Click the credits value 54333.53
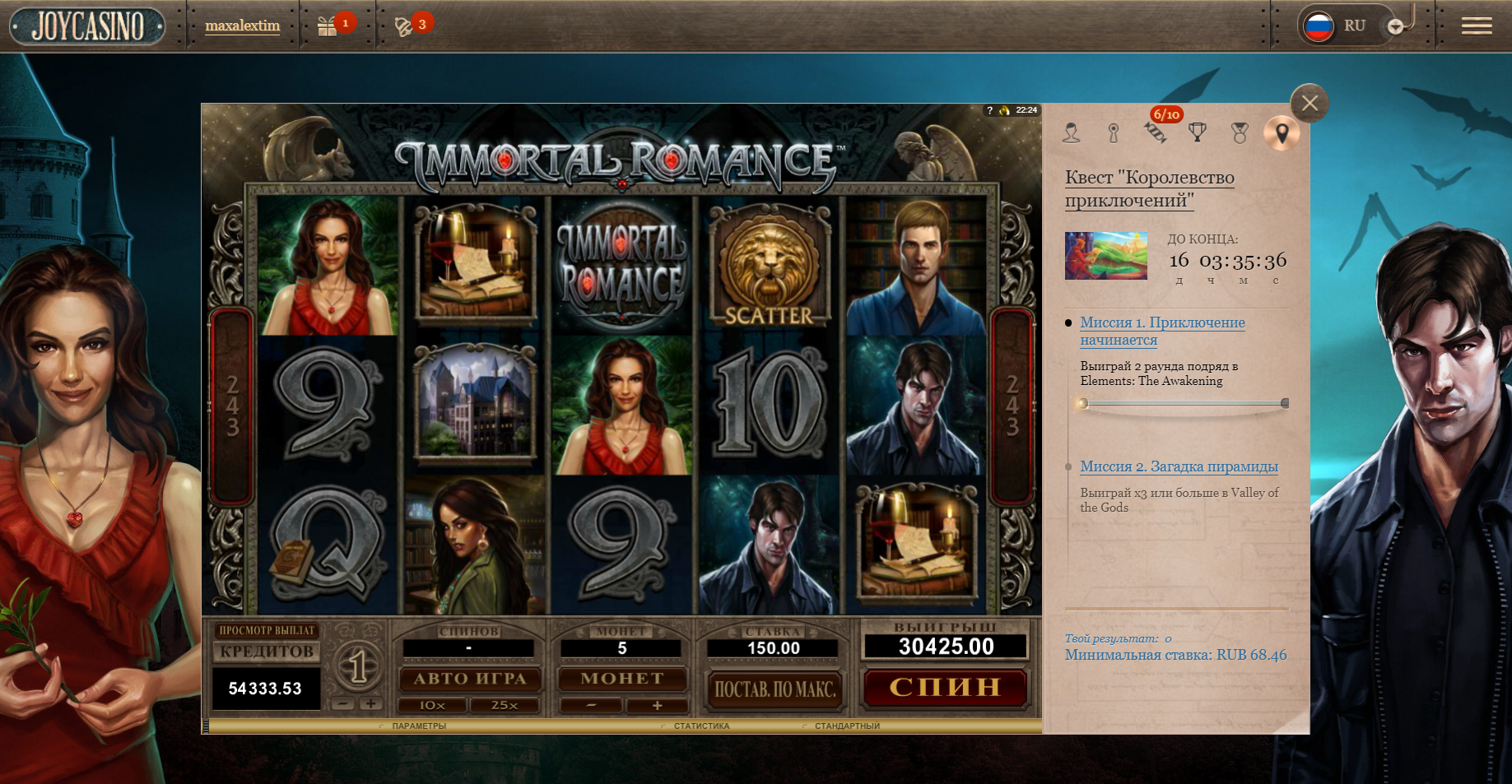Viewport: 1512px width, 784px height. (265, 689)
